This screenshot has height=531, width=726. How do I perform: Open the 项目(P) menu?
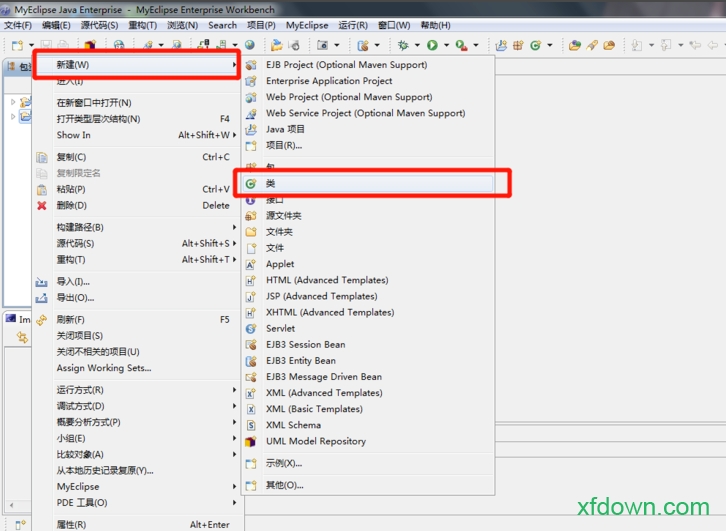261,25
